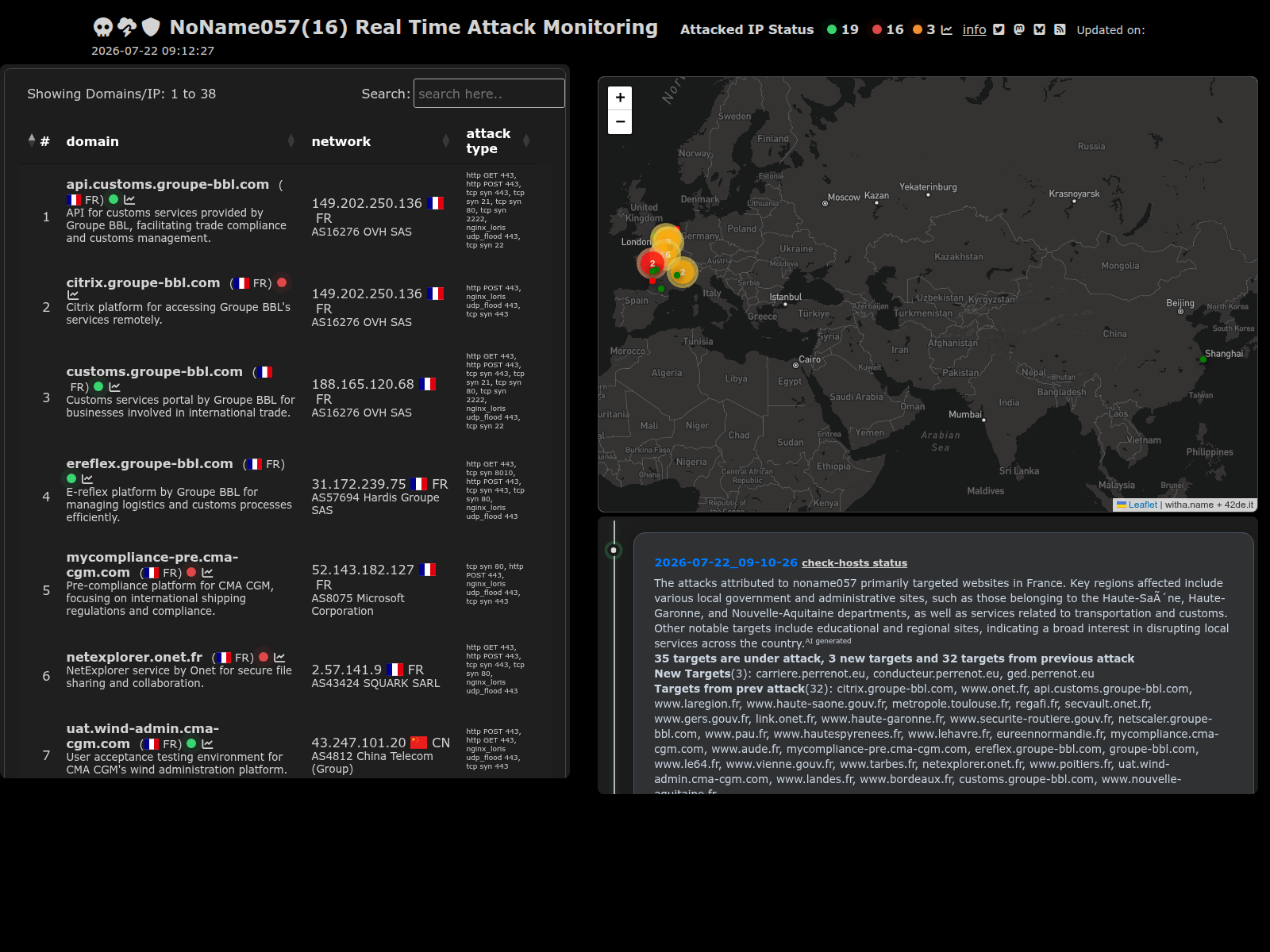Image resolution: width=1270 pixels, height=952 pixels.
Task: Open the chart icon beside Attacked IP Status
Action: 946,29
